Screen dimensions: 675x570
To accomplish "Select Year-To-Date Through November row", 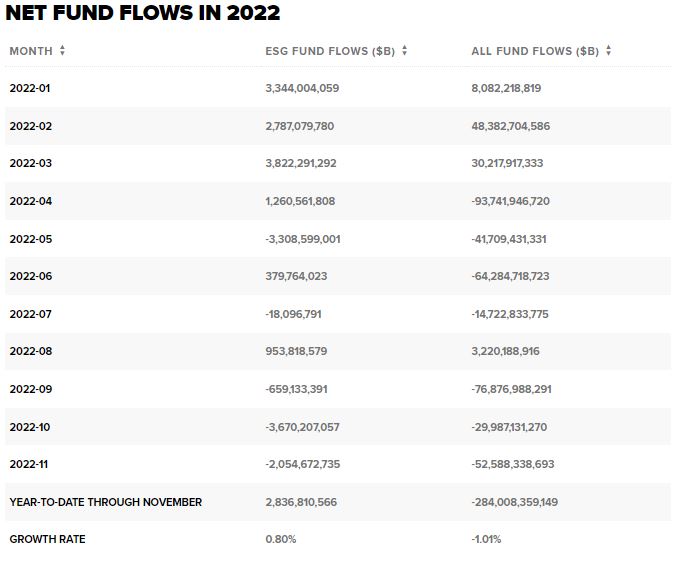I will [105, 502].
